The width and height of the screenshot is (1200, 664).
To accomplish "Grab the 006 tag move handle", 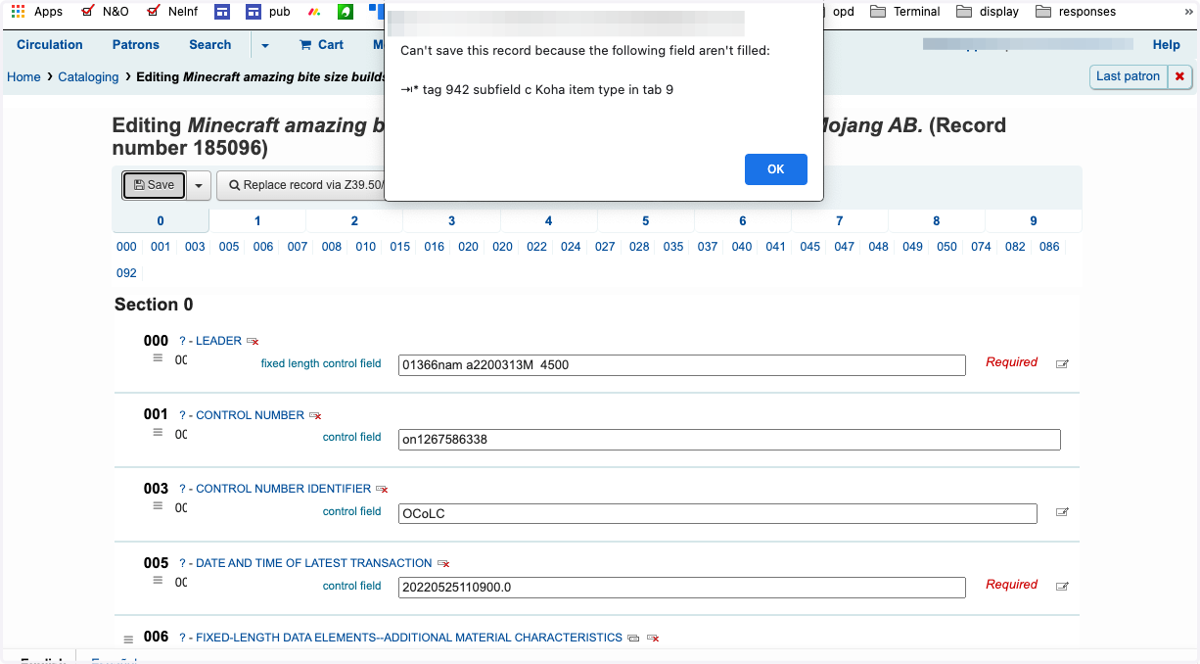I will (128, 639).
